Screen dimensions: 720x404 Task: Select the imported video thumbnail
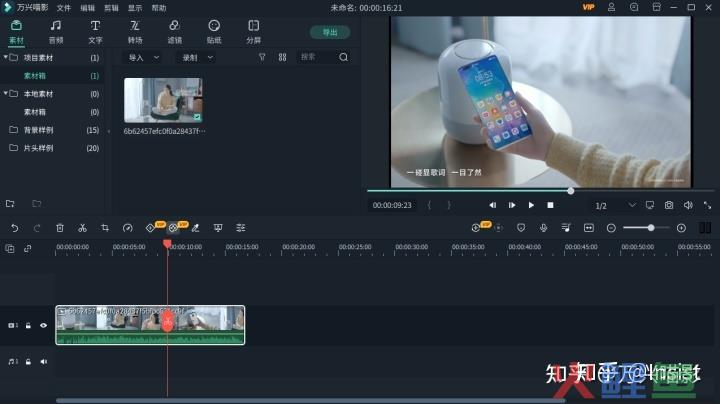pyautogui.click(x=163, y=100)
